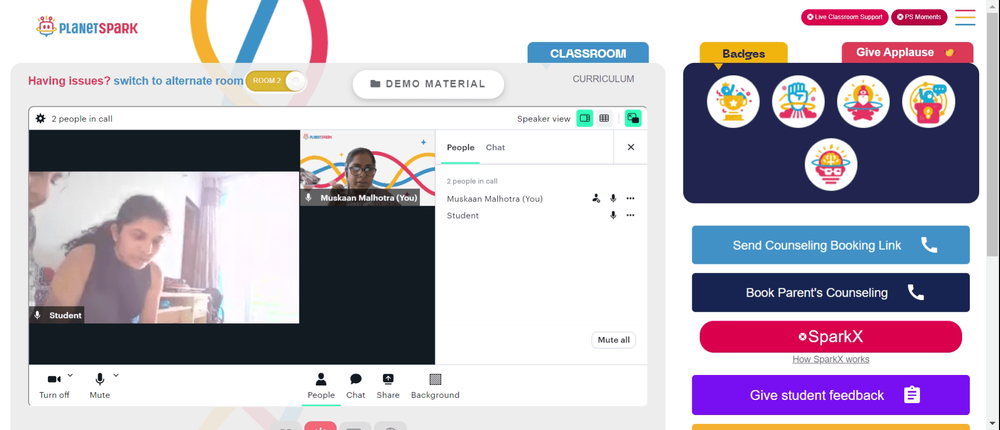Select Muskaan Malhotra video thumbnail
The width and height of the screenshot is (1000, 430).
coord(367,168)
